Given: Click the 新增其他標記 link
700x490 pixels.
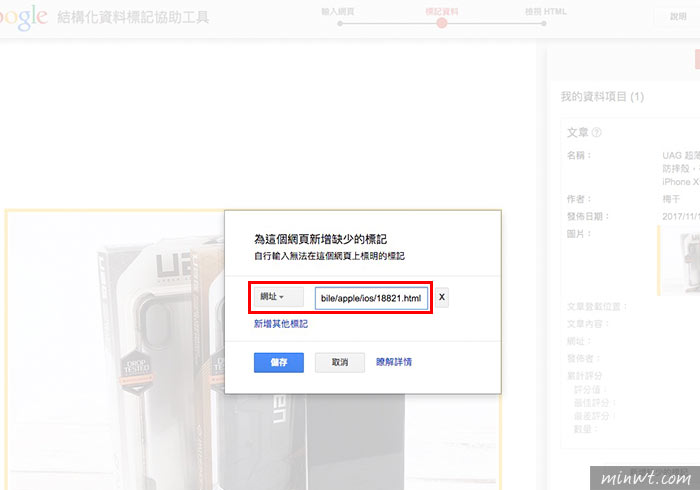Looking at the screenshot, I should click(281, 324).
